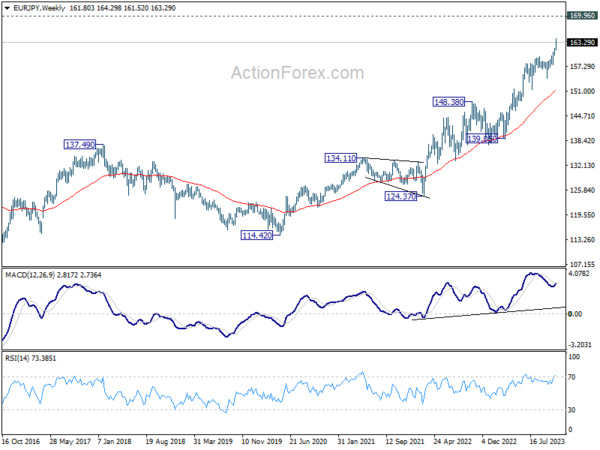Click the 12 Sep 2021 date label
Image resolution: width=600 pixels, height=450 pixels.
pyautogui.click(x=405, y=442)
